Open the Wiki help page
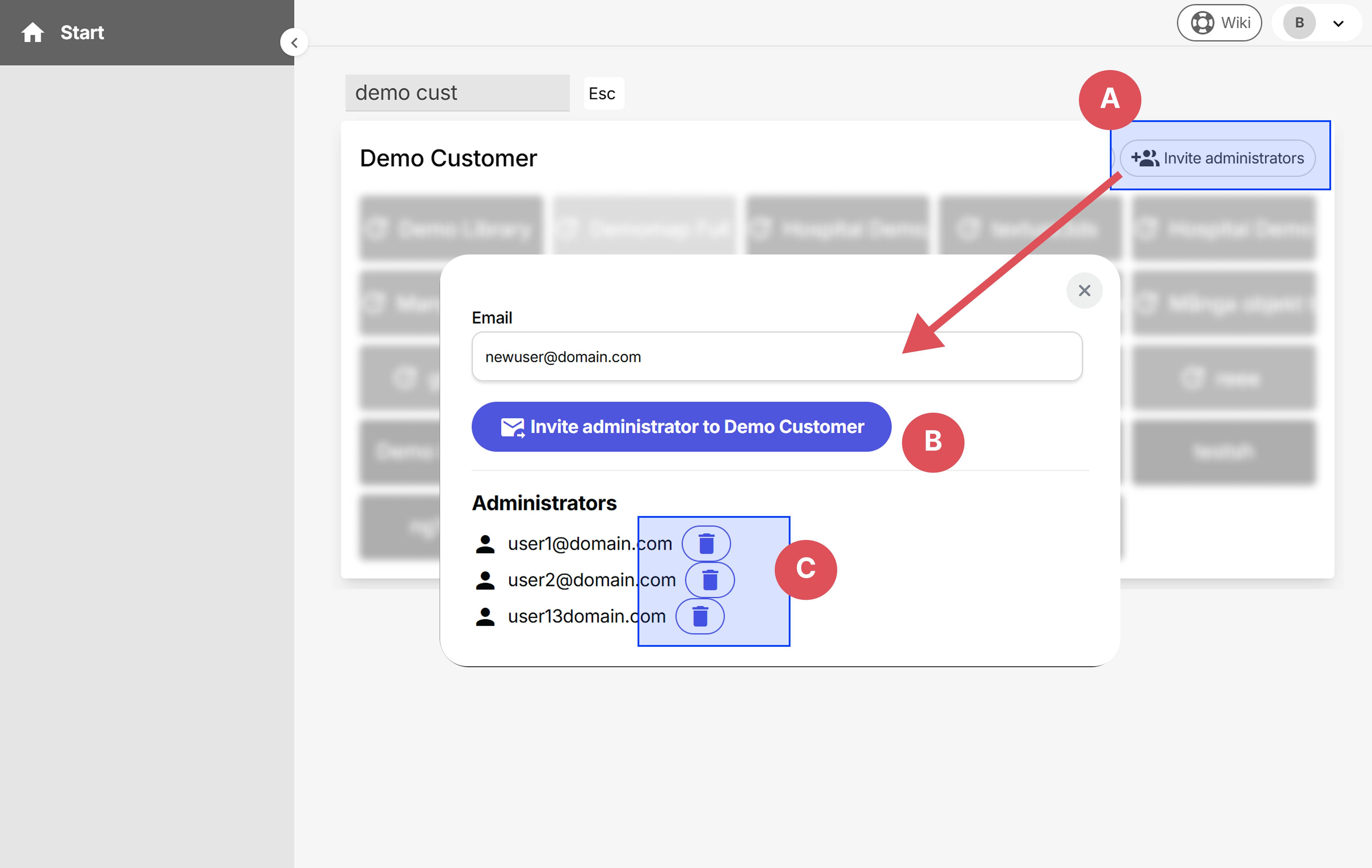 coord(1219,23)
